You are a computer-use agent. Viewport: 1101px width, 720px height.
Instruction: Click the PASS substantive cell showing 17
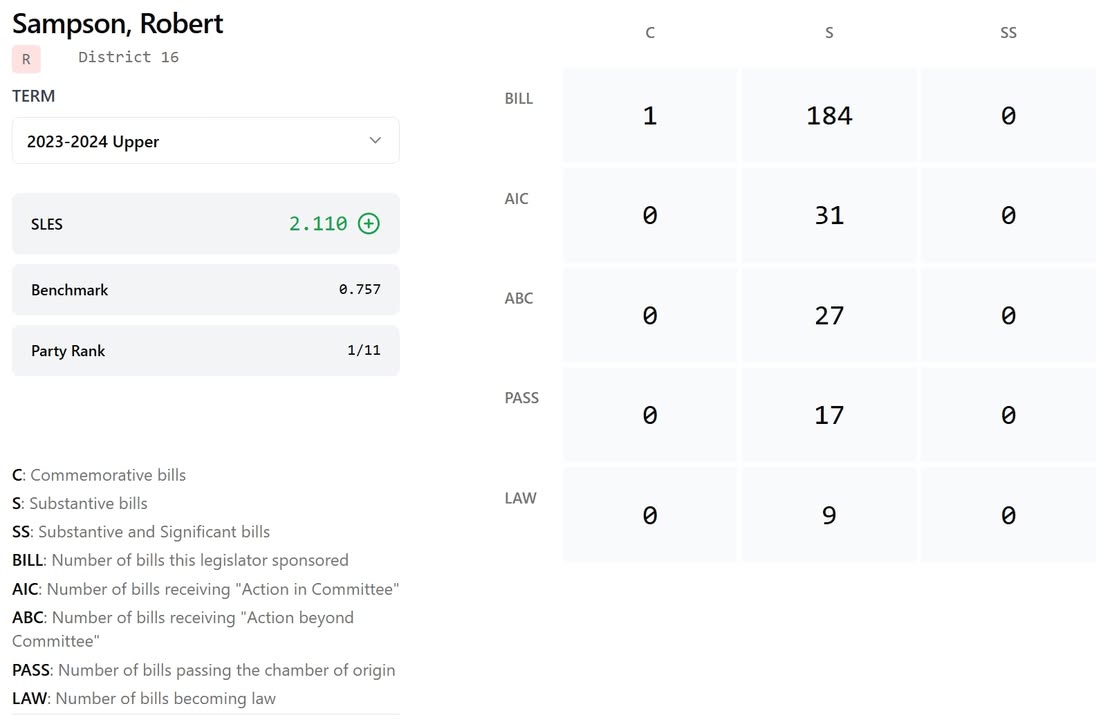click(829, 415)
